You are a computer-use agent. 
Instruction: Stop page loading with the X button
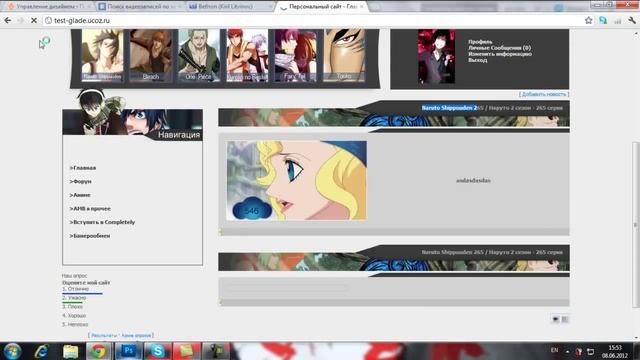coord(34,20)
